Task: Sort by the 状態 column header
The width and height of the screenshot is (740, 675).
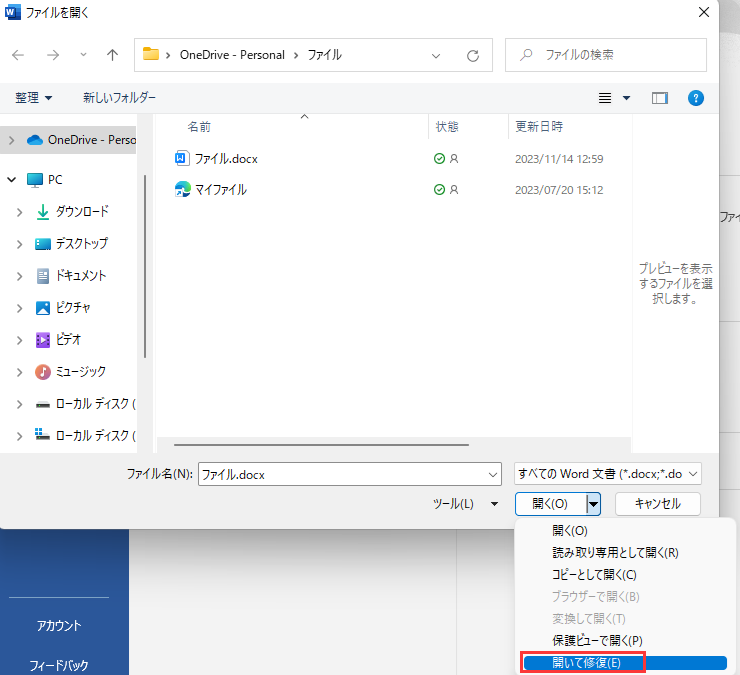Action: coord(447,127)
